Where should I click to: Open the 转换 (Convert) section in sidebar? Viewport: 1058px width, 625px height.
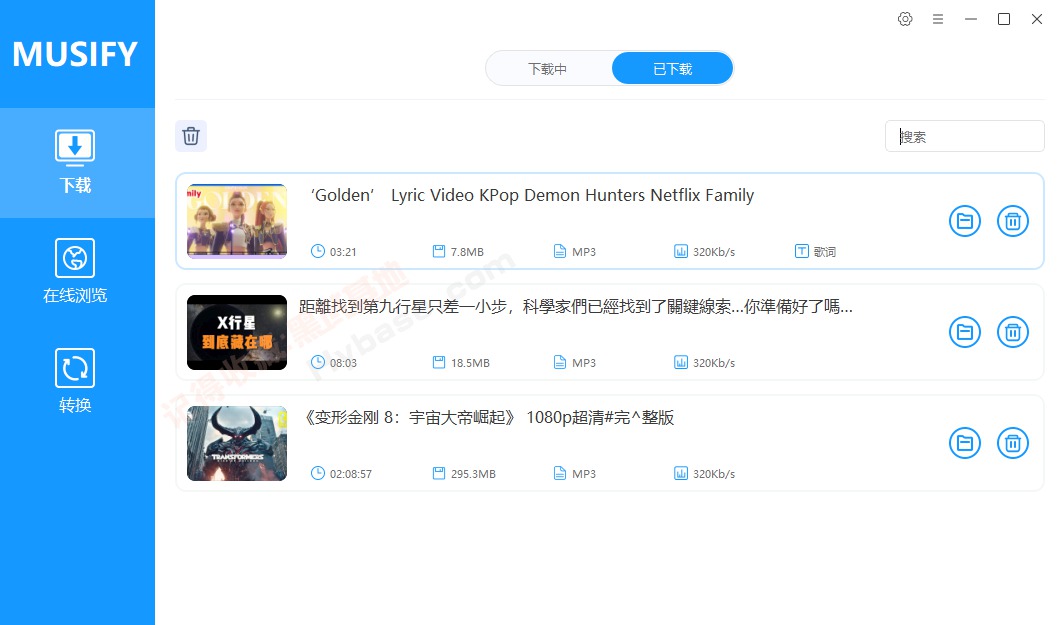[75, 380]
